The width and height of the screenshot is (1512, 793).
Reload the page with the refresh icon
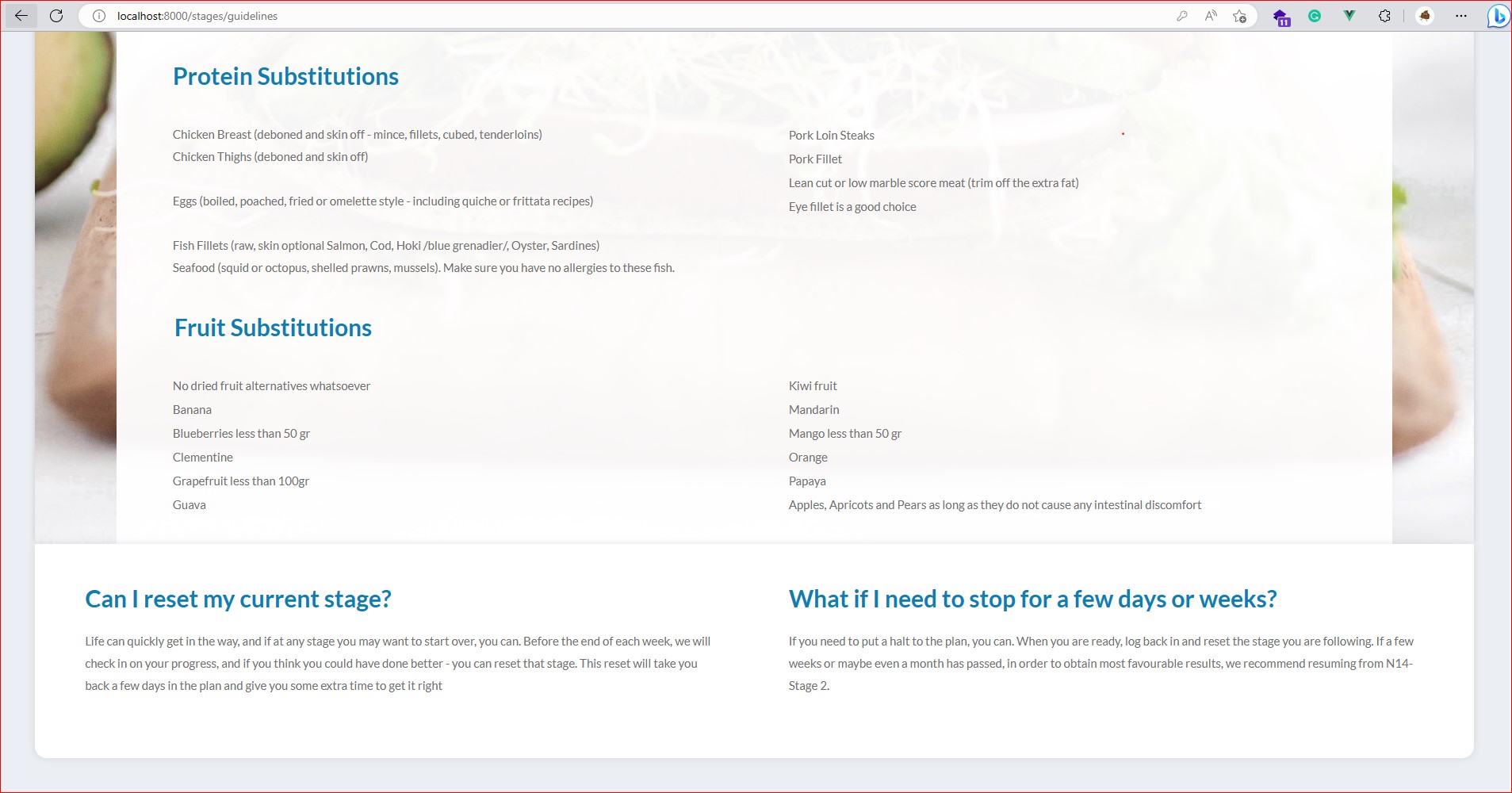56,16
